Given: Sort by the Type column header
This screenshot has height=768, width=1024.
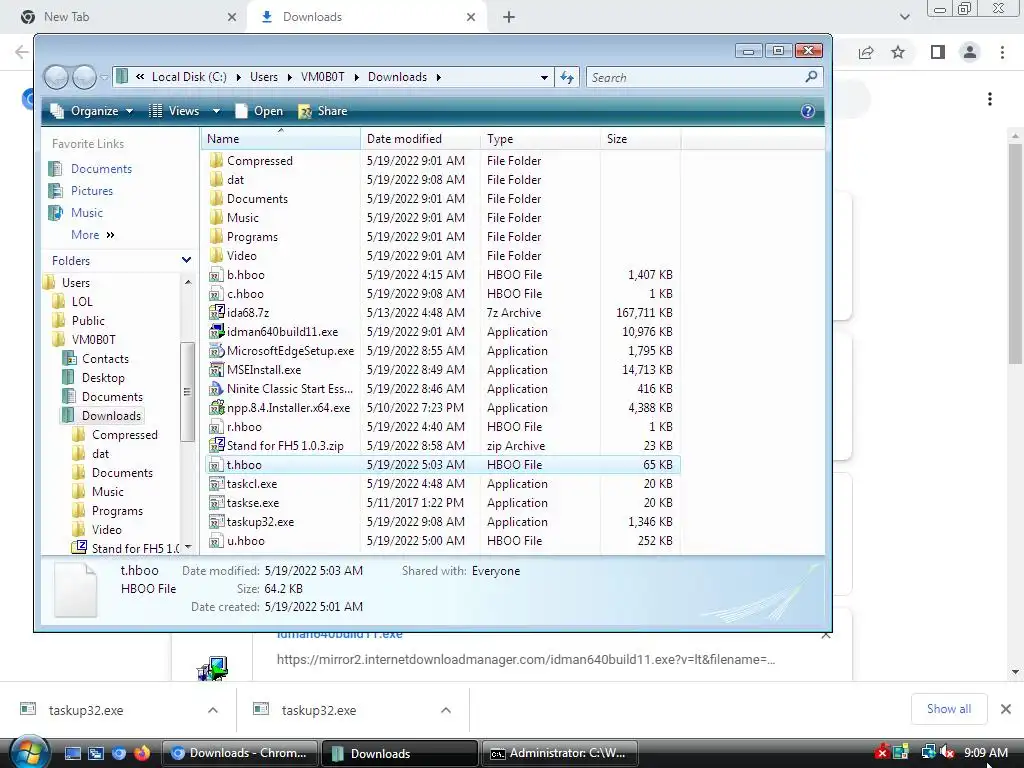Looking at the screenshot, I should [x=540, y=138].
